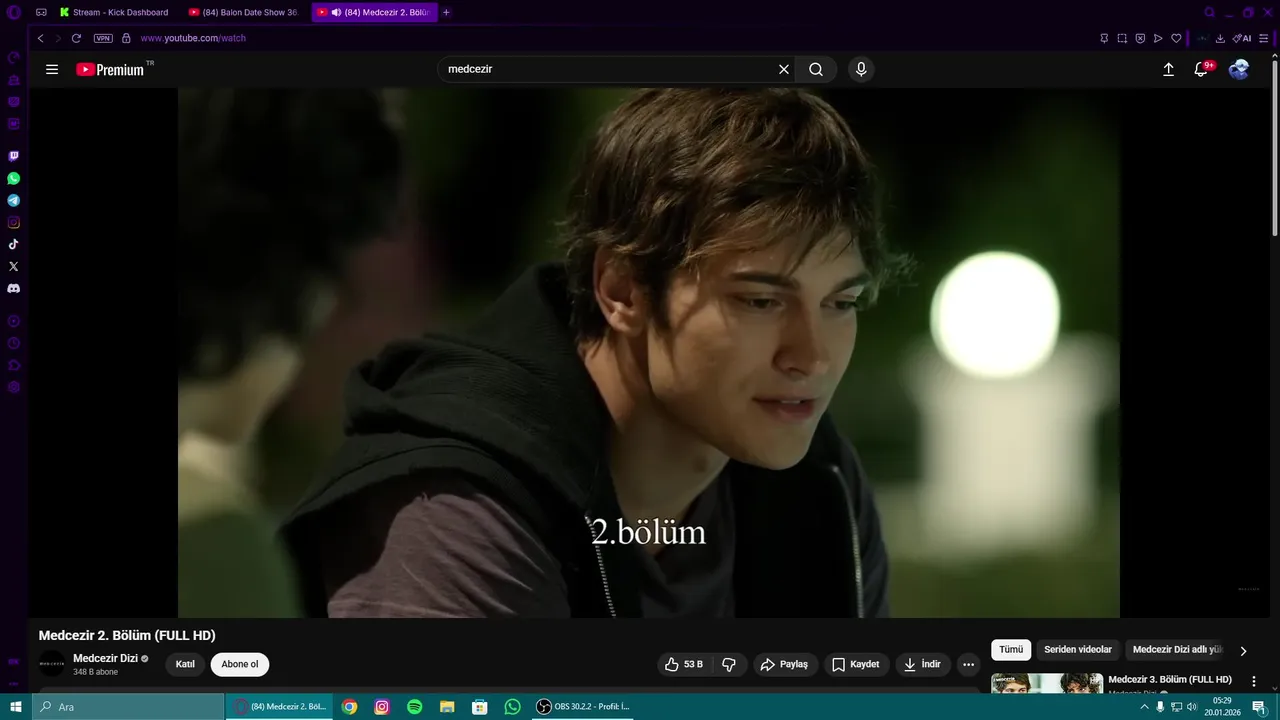Download the video with İndir
This screenshot has height=720, width=1280.
(922, 664)
